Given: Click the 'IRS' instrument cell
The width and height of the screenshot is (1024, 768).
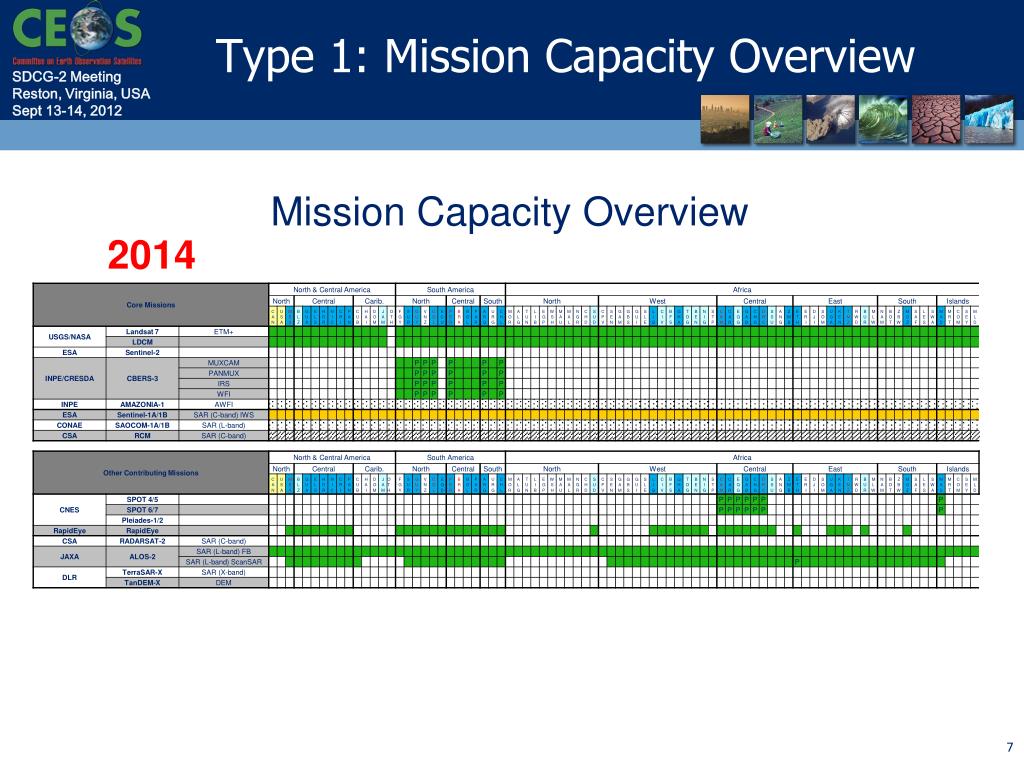Looking at the screenshot, I should pos(223,384).
